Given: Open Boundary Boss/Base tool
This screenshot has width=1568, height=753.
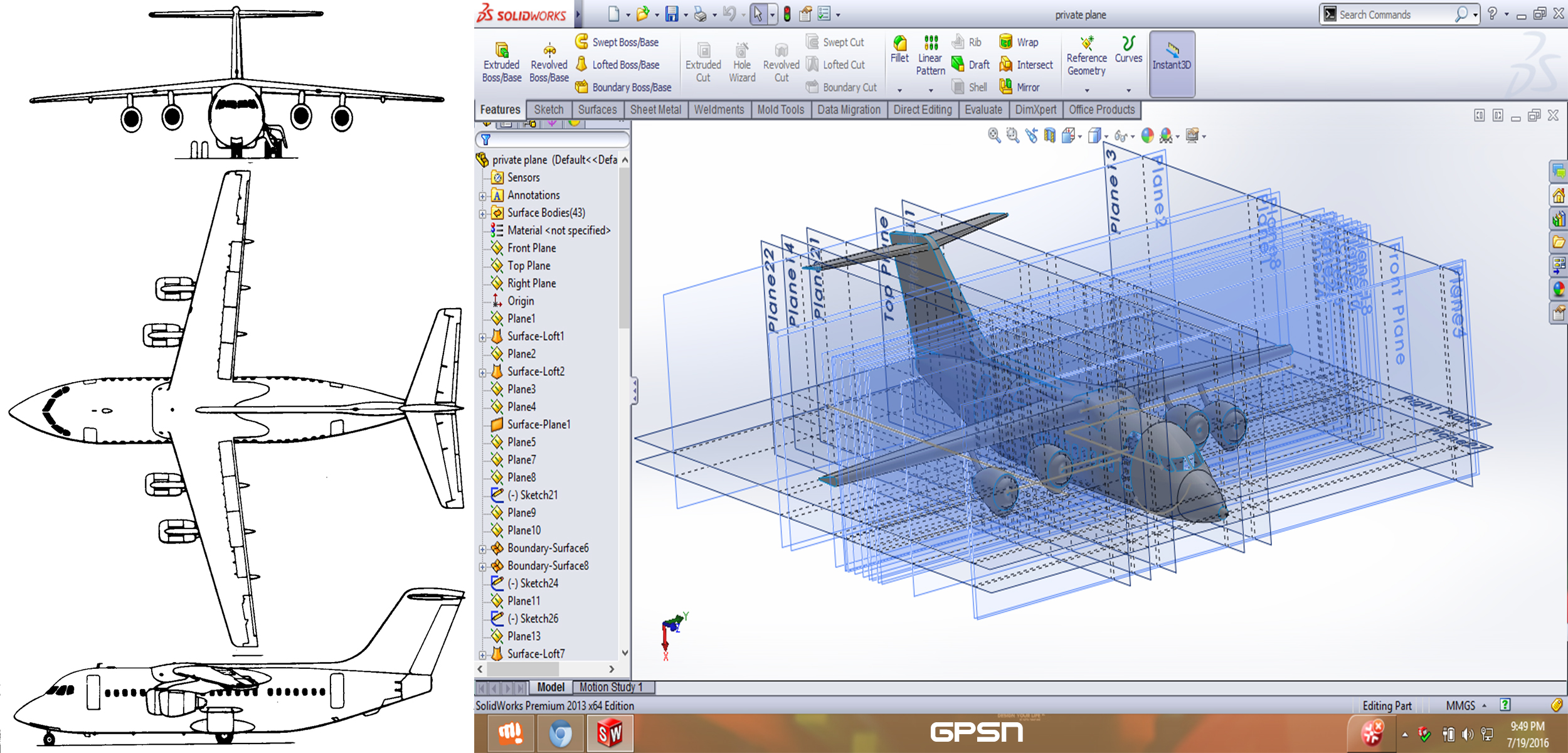Looking at the screenshot, I should coord(623,87).
